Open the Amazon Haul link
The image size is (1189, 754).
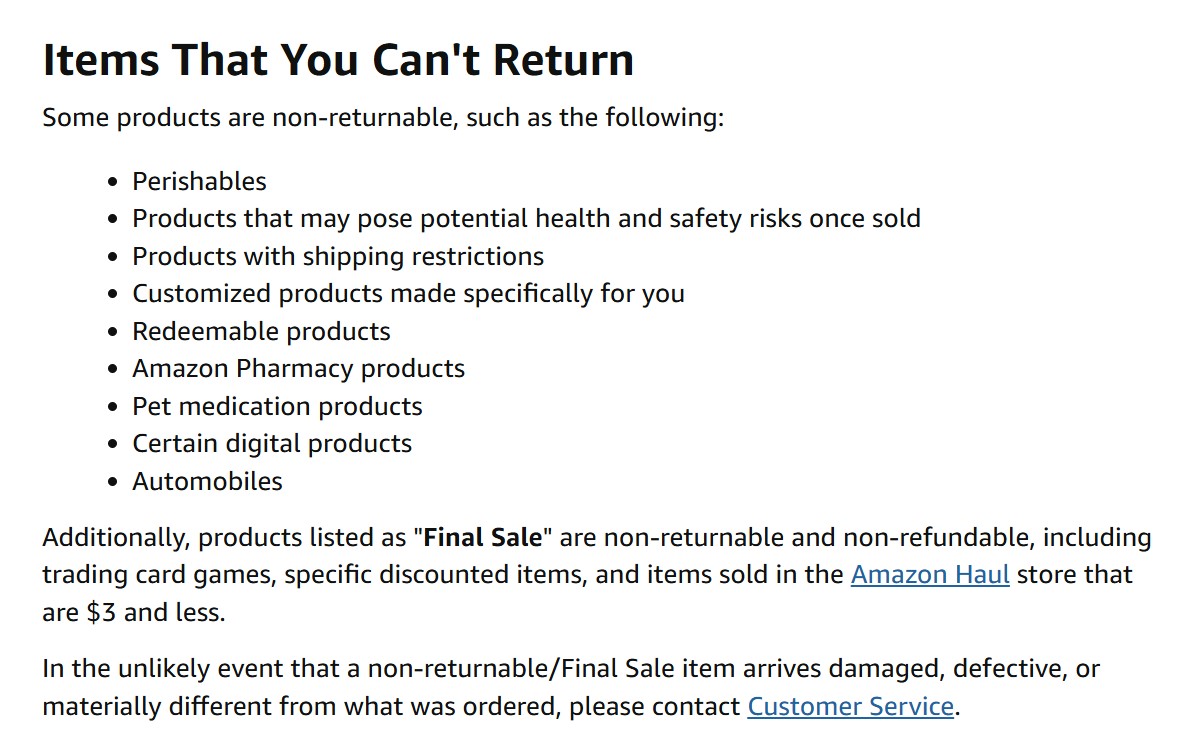(x=930, y=575)
